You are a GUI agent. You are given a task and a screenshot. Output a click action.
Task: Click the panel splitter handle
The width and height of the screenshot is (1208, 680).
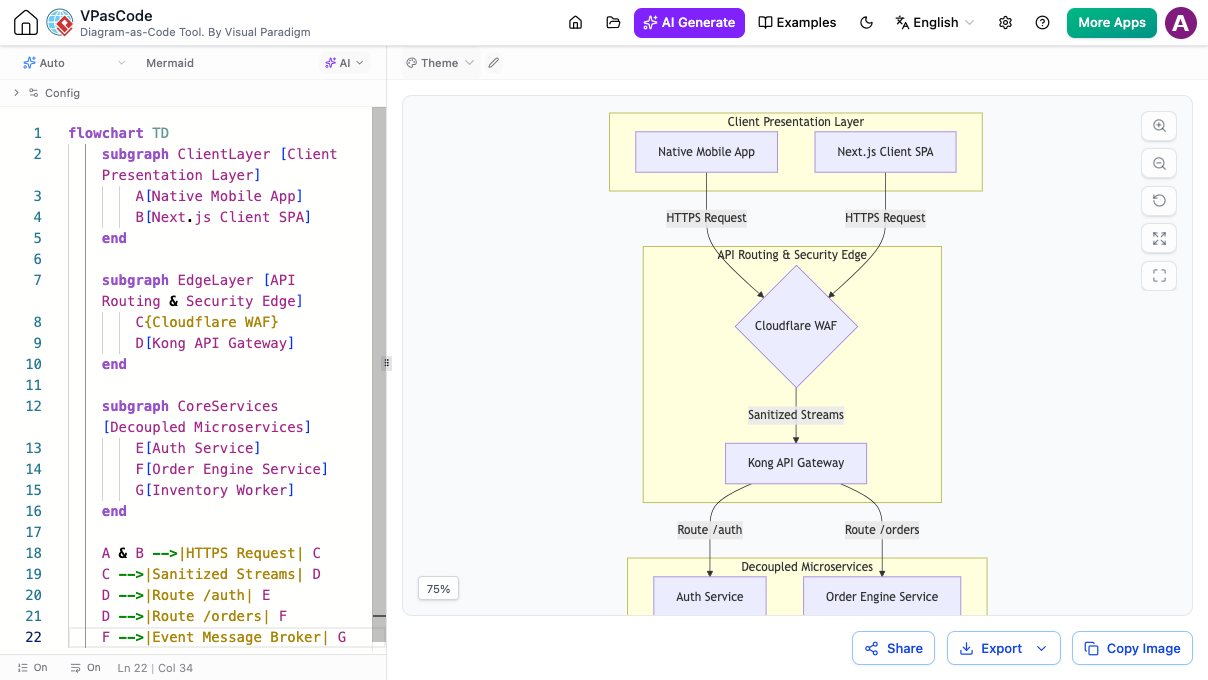[387, 363]
